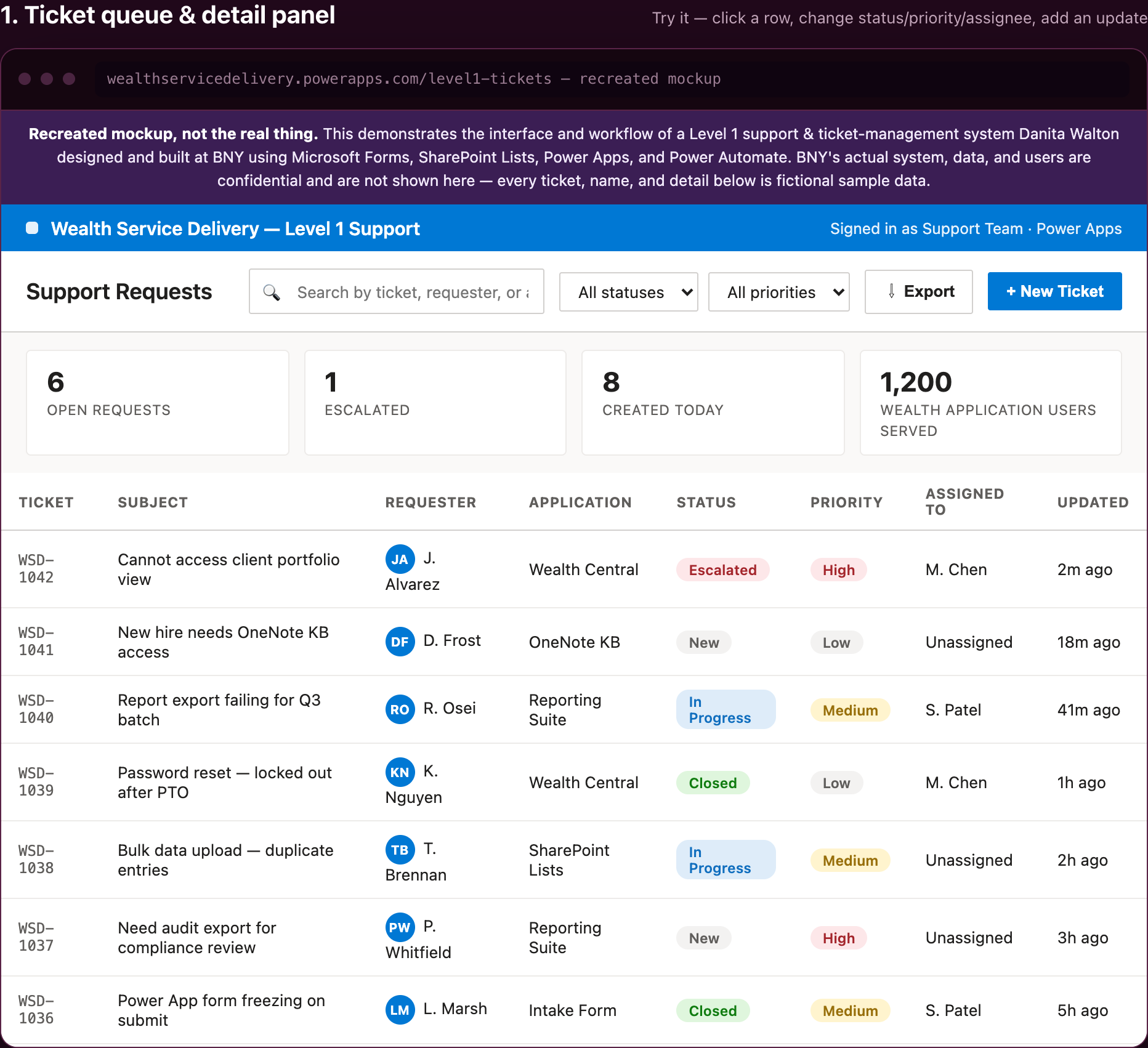This screenshot has width=1148, height=1048.
Task: Click the Wealth Application Users Served card
Action: 991,403
